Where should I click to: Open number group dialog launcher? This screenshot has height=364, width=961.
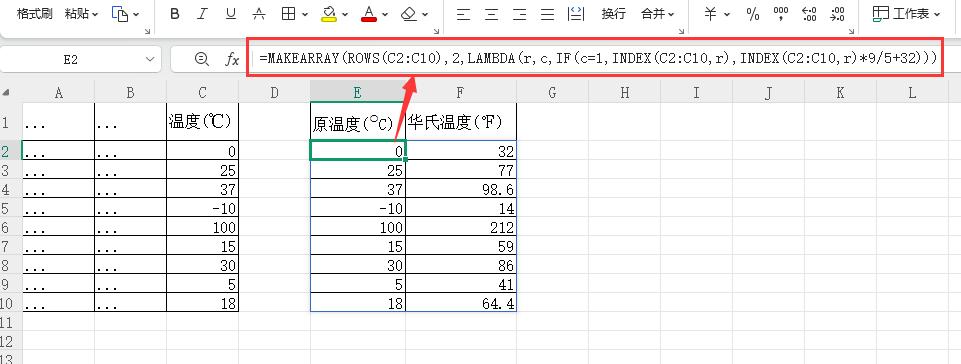click(851, 31)
